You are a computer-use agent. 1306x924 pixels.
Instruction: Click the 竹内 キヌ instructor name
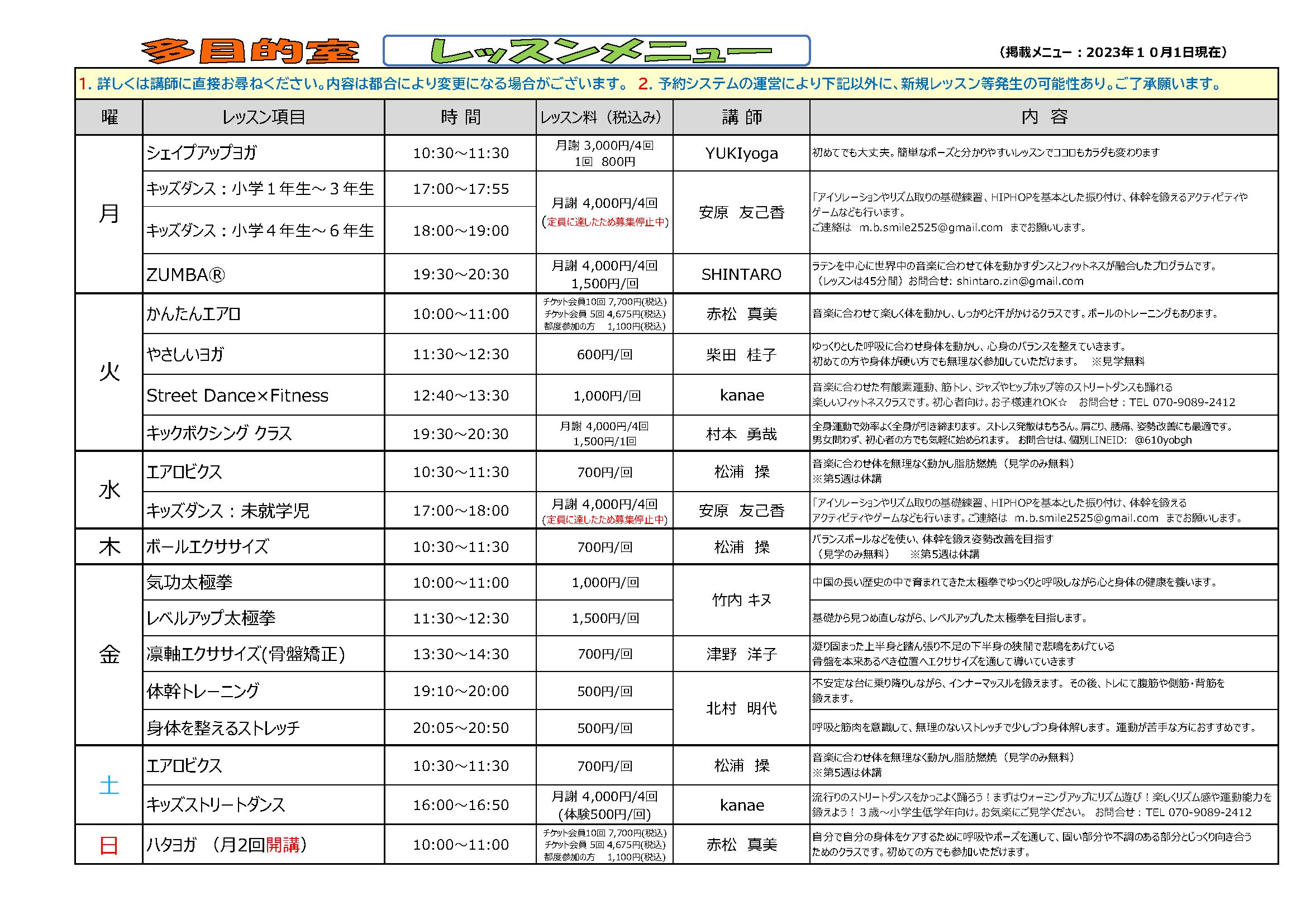click(x=741, y=600)
